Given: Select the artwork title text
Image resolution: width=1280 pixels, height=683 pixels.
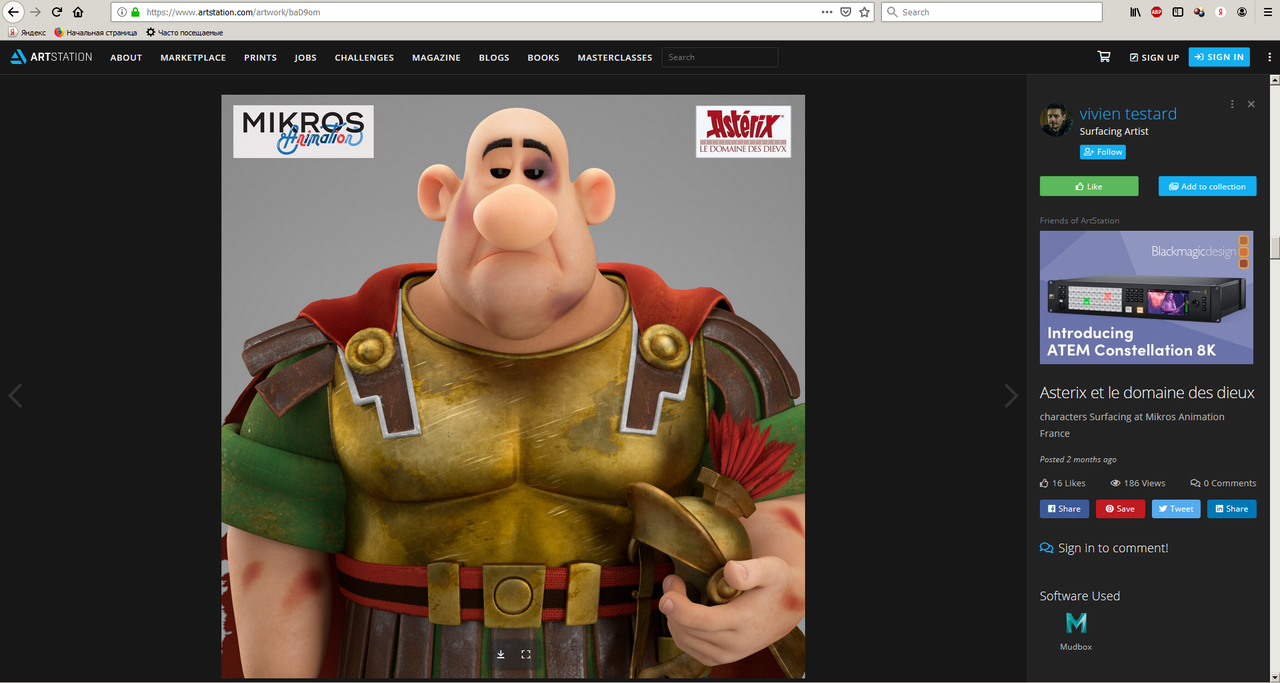Looking at the screenshot, I should [x=1147, y=392].
